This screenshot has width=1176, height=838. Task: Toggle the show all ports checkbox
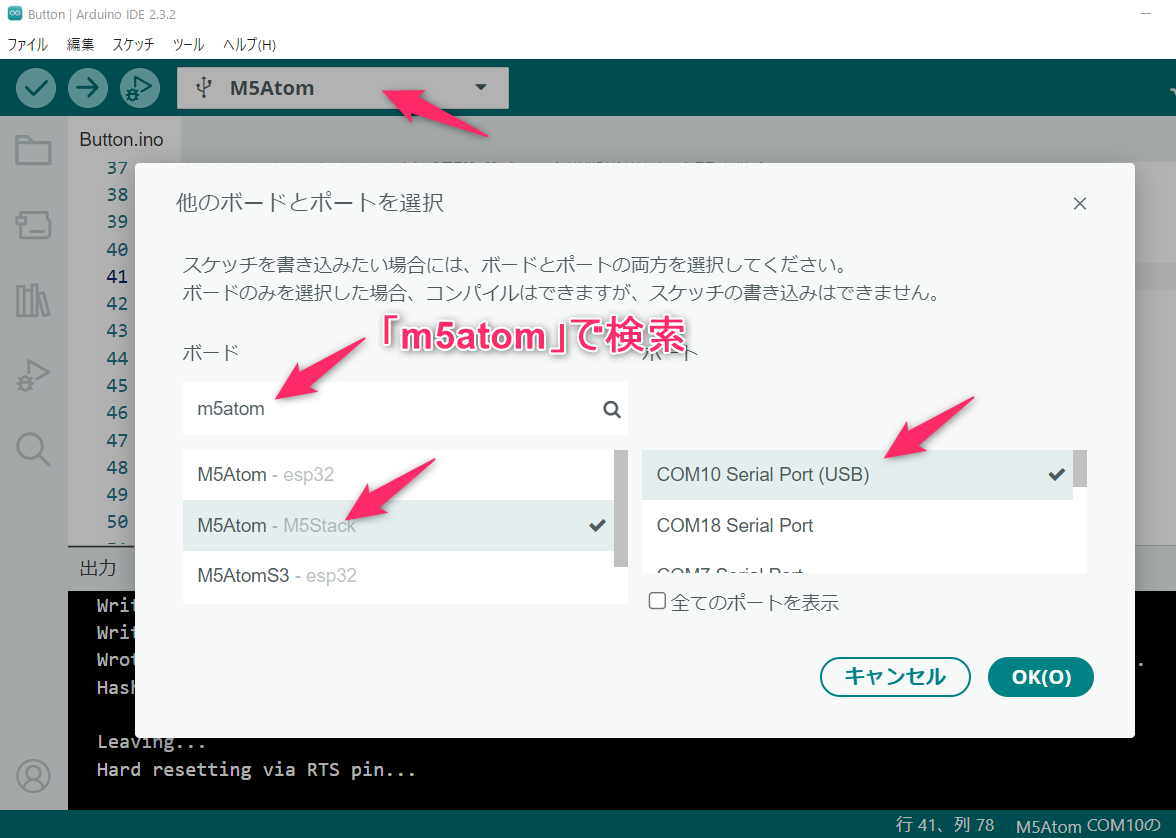657,601
